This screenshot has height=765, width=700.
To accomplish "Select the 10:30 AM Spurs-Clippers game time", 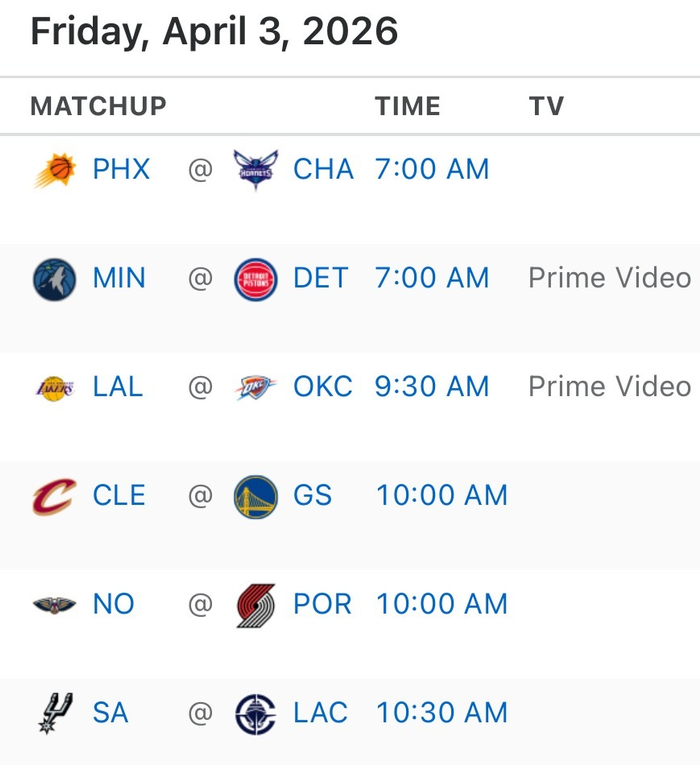I will click(x=442, y=714).
